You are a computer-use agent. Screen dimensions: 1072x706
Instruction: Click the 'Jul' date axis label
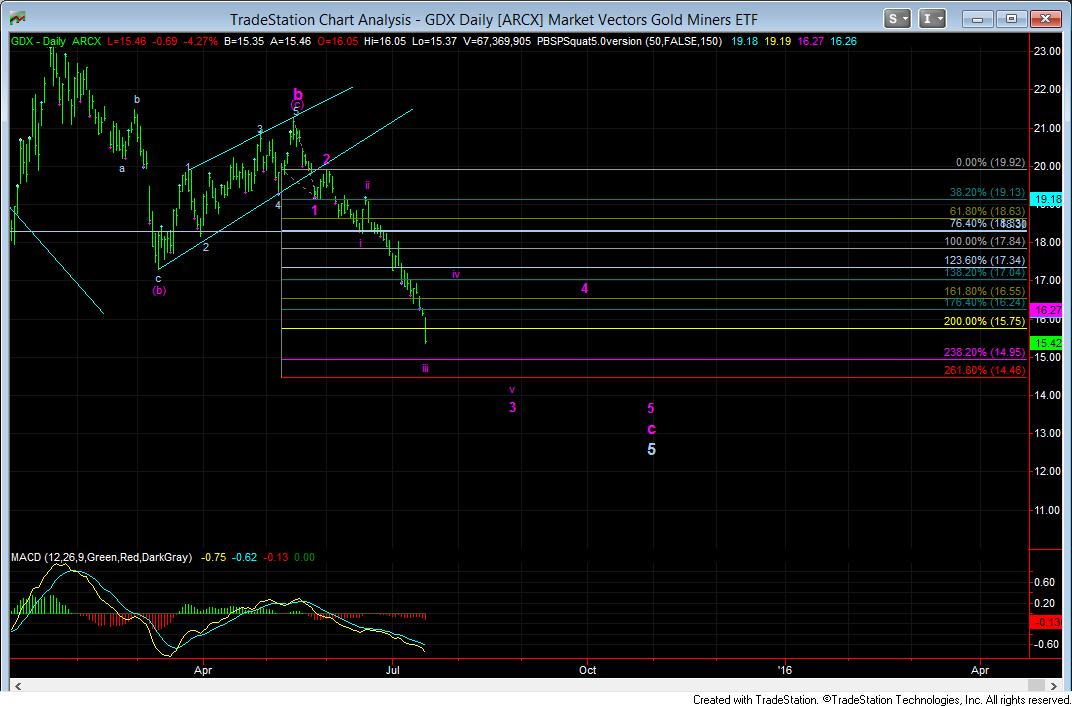pyautogui.click(x=393, y=670)
